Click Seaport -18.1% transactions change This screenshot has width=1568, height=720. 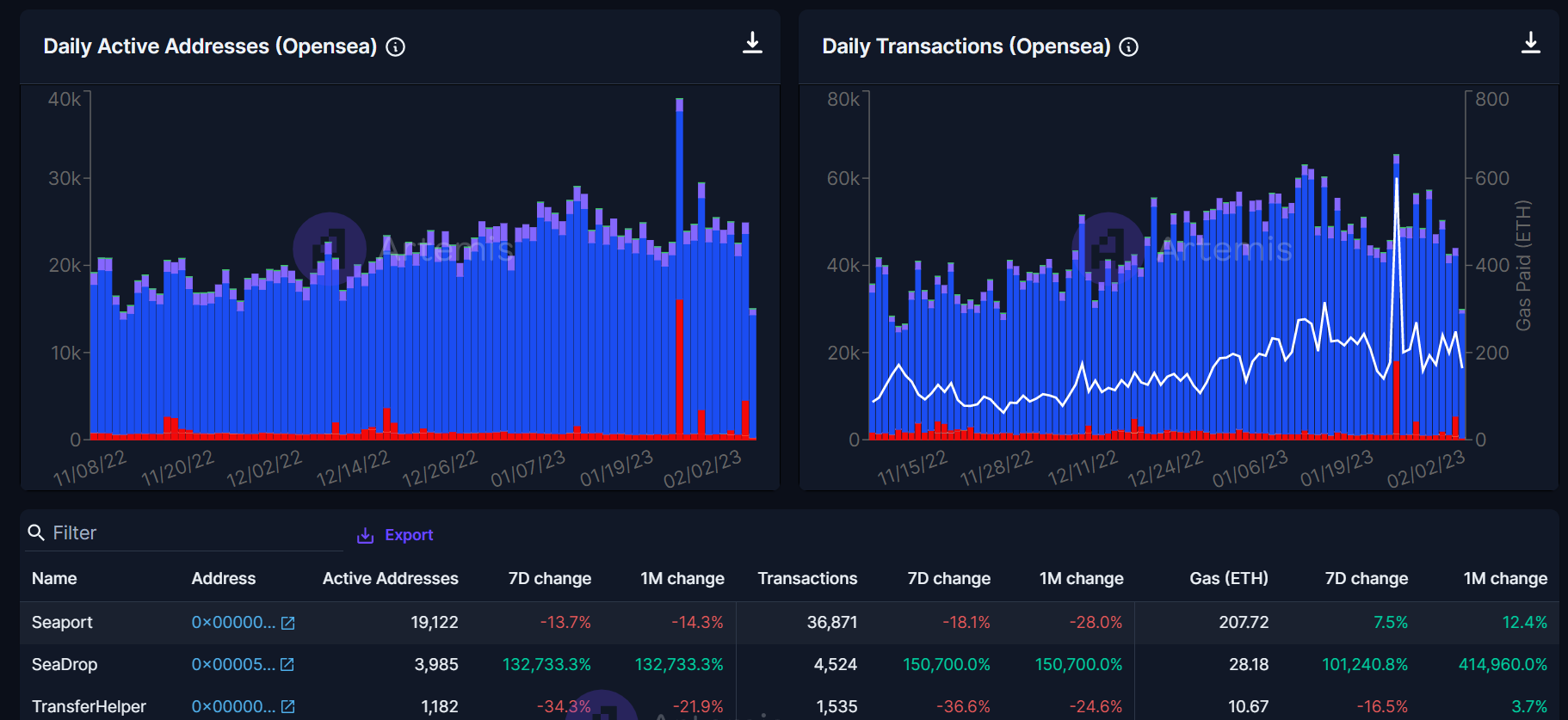point(966,622)
